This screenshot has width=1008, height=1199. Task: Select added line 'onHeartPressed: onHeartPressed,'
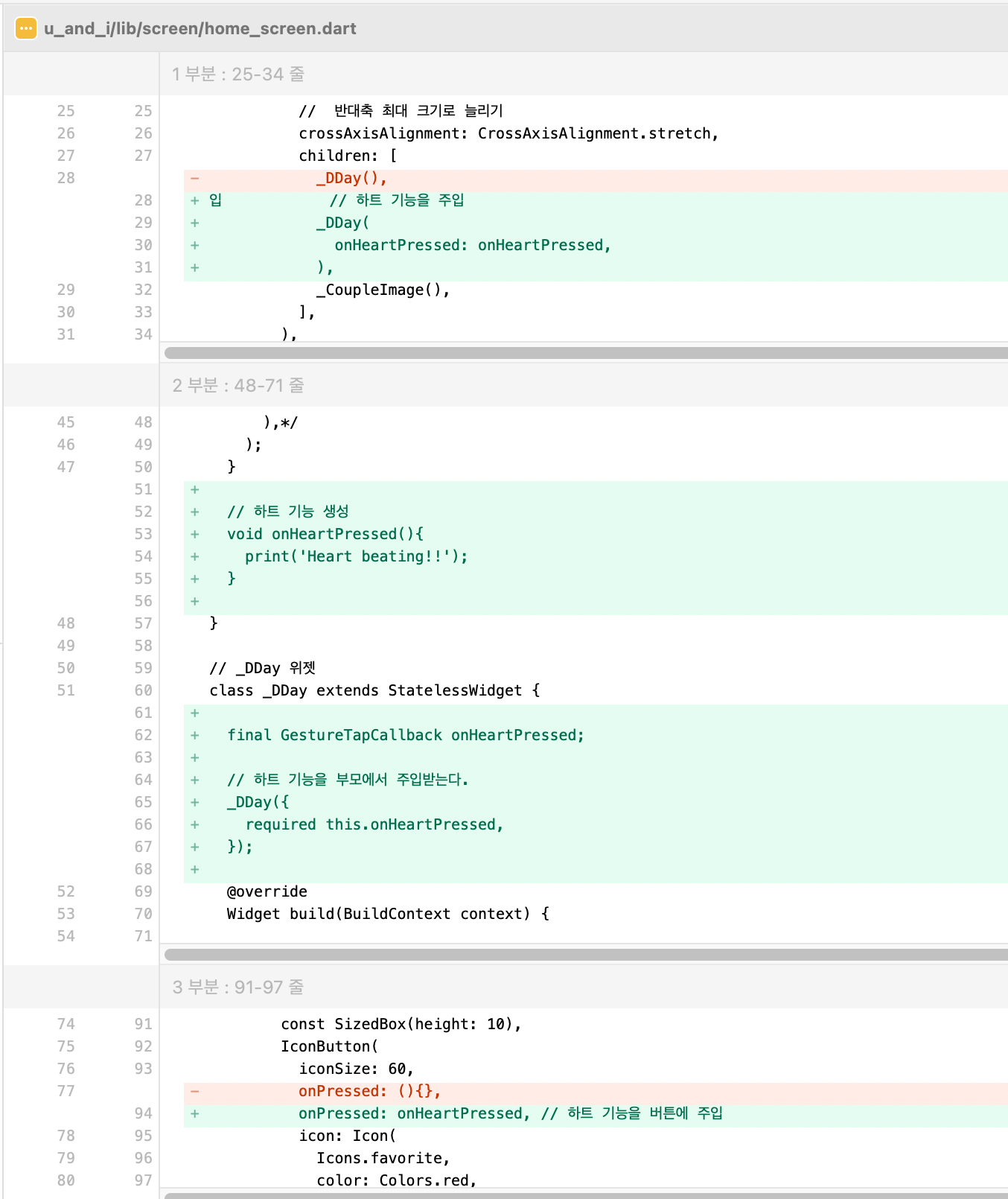point(473,245)
